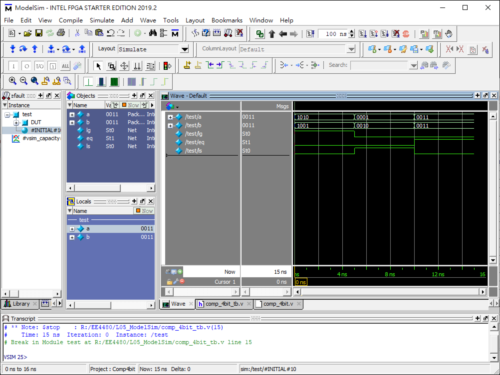Click the ModelSim 'M' toolbar icon
The width and height of the screenshot is (500, 375).
pos(175,33)
